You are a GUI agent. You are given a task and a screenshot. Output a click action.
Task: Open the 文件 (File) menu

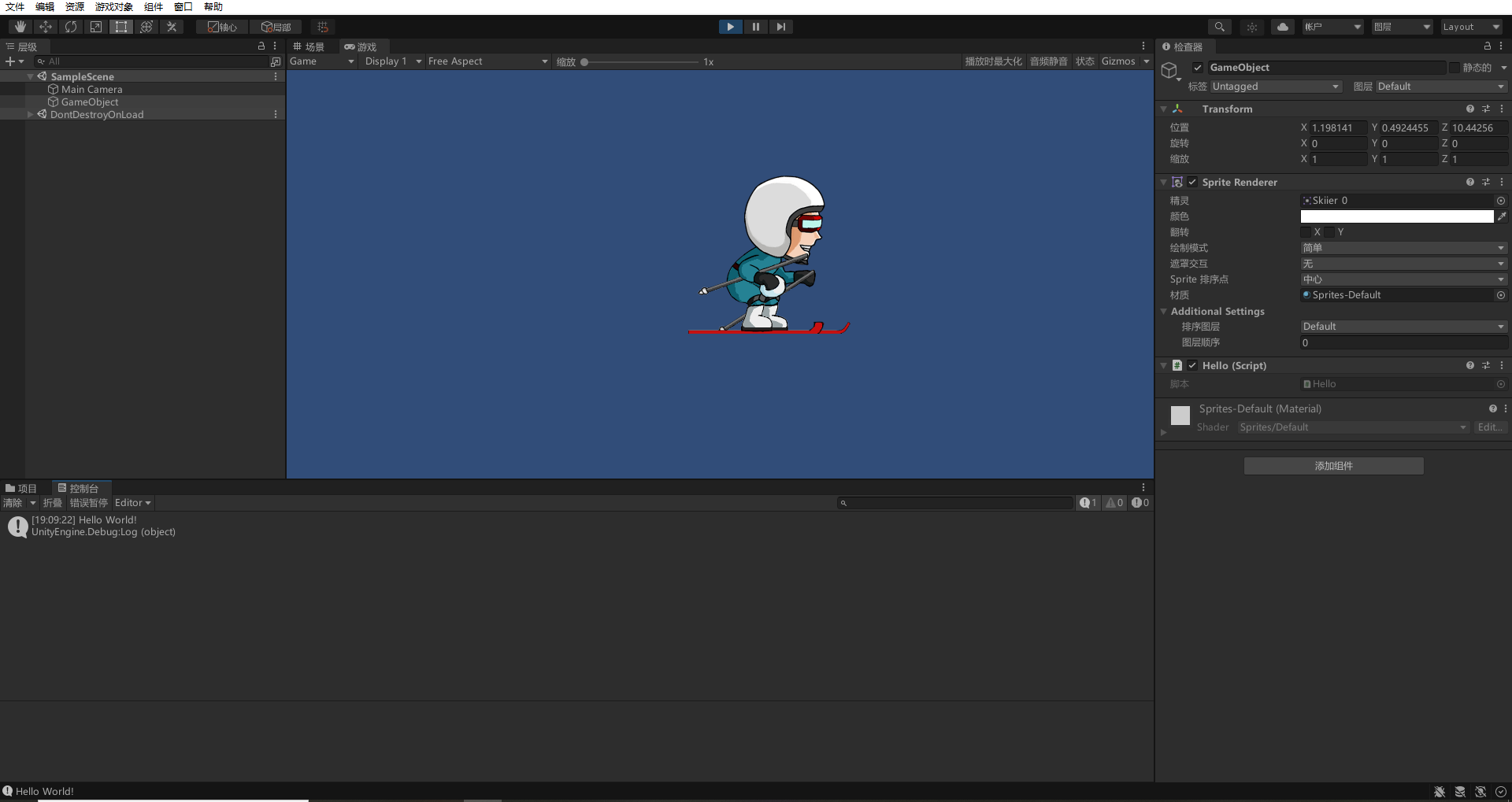(15, 7)
